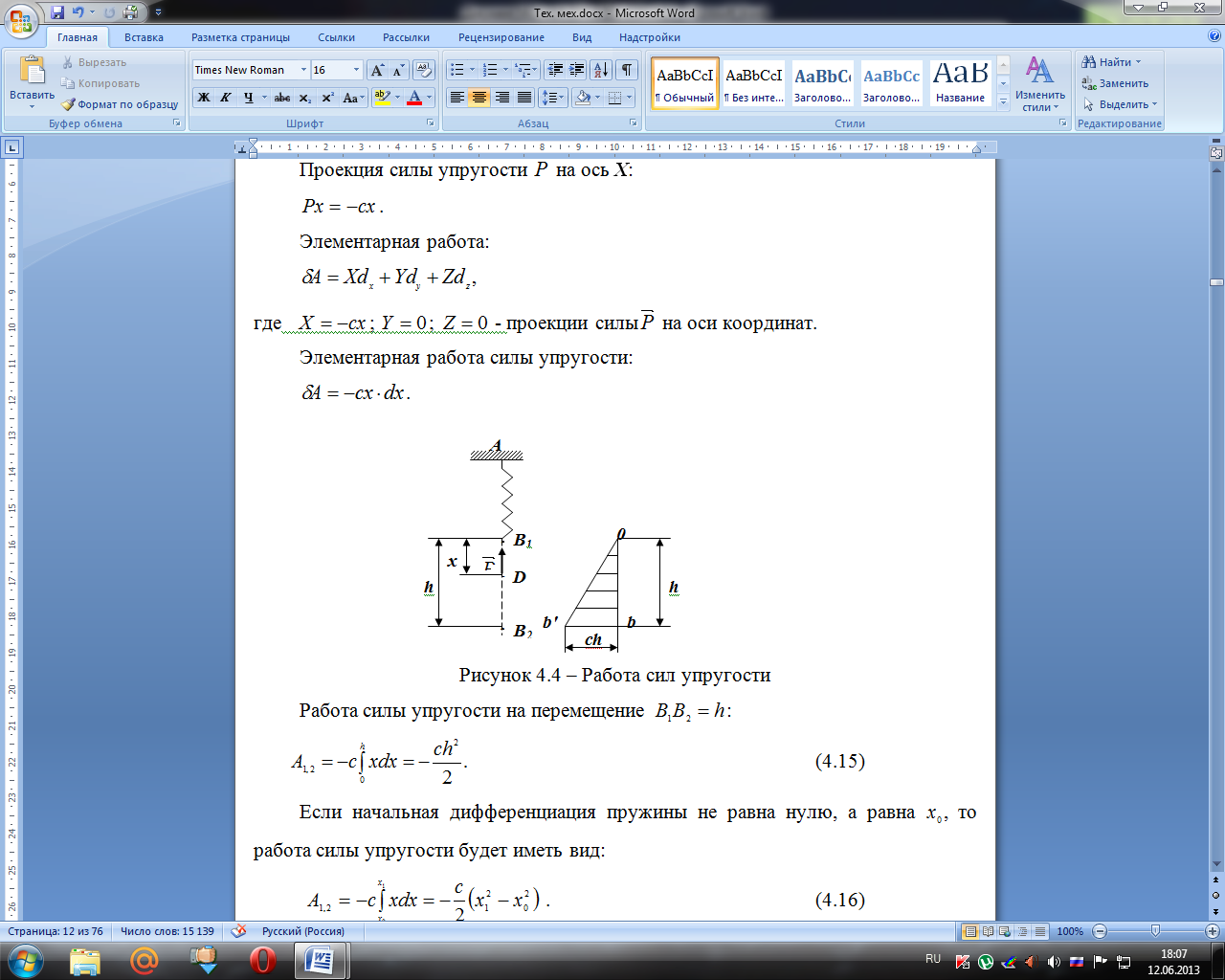1225x980 pixels.
Task: Click the numbered list icon
Action: pyautogui.click(x=490, y=70)
